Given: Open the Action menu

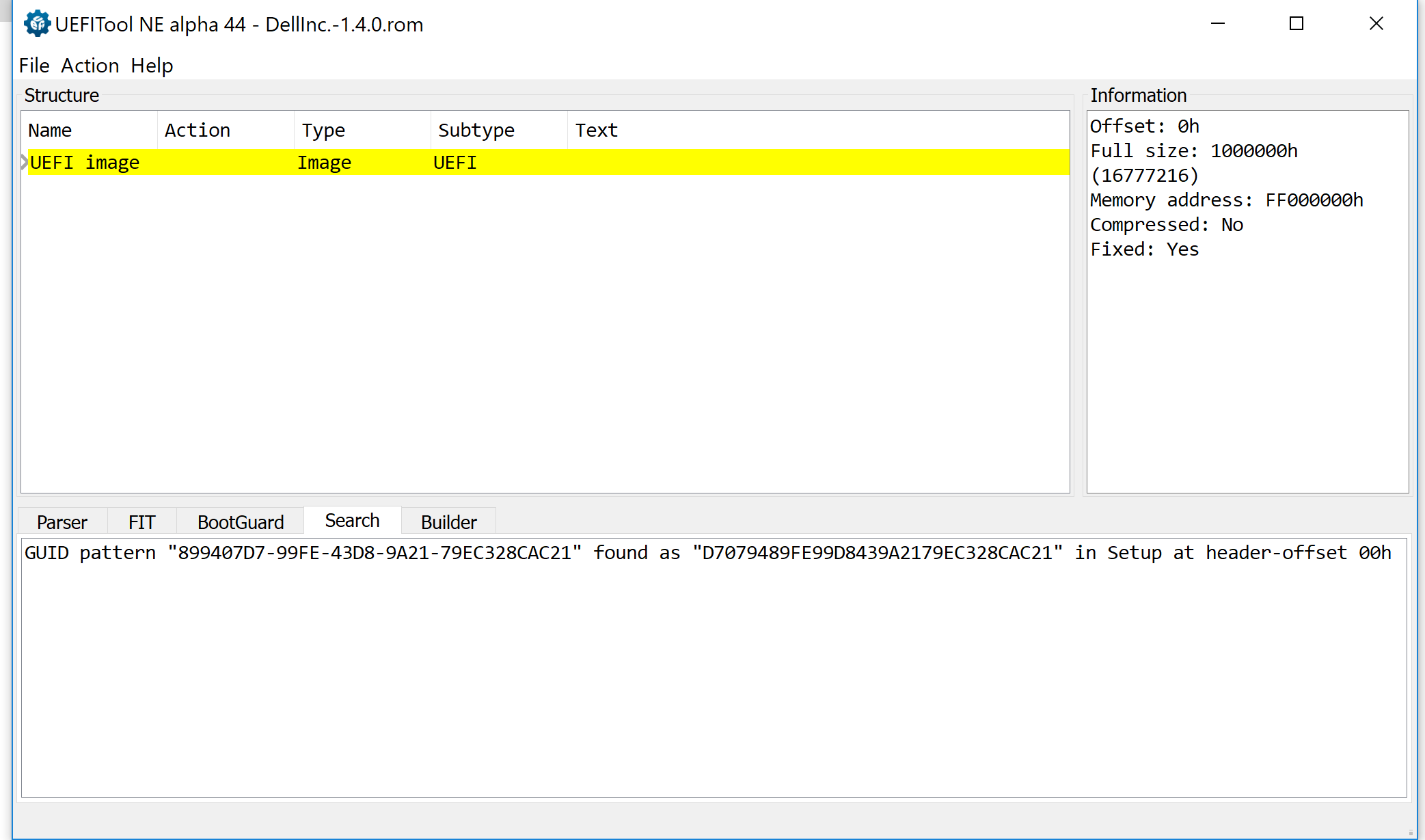Looking at the screenshot, I should click(90, 66).
